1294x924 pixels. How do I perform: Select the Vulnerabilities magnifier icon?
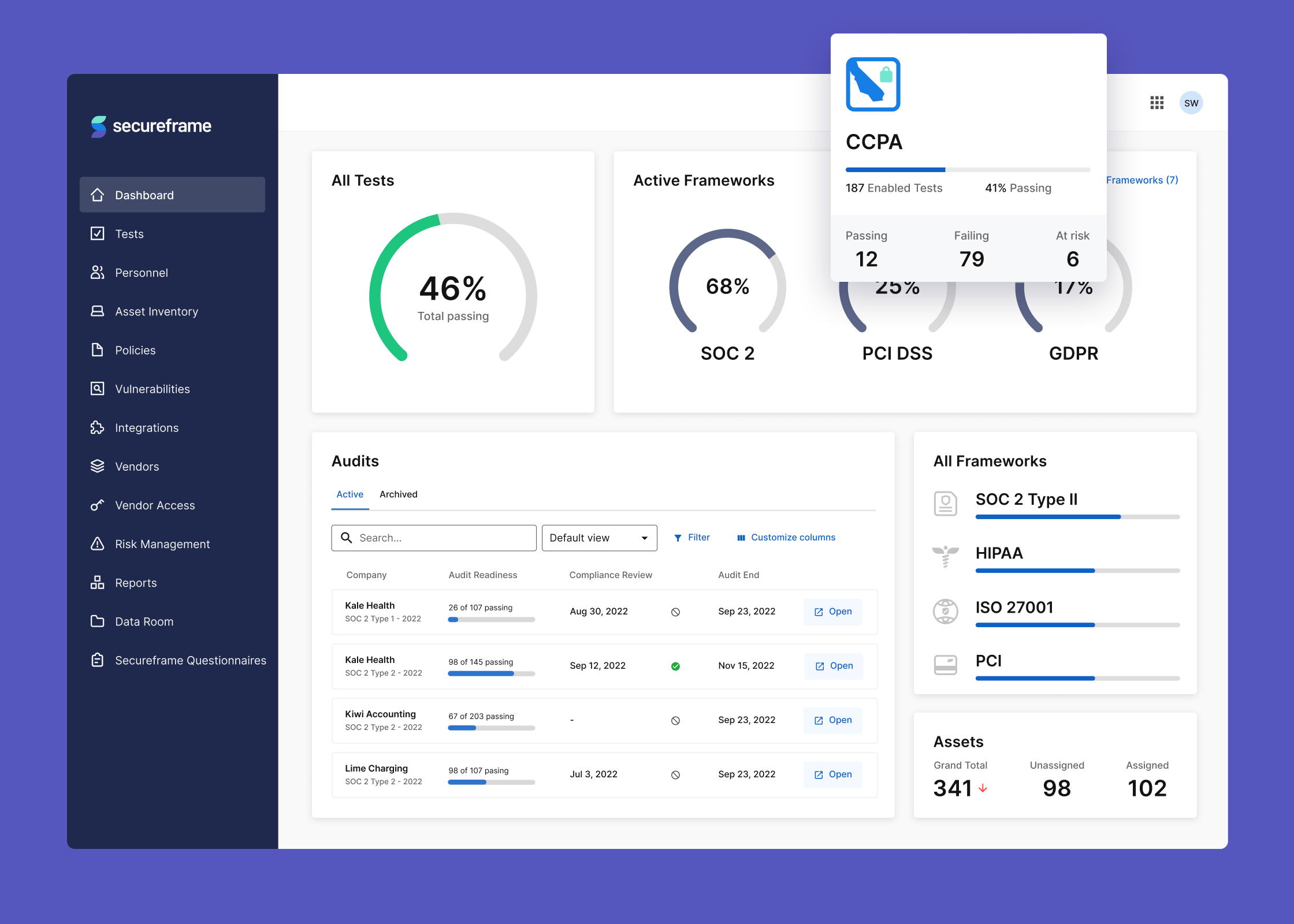pyautogui.click(x=97, y=389)
